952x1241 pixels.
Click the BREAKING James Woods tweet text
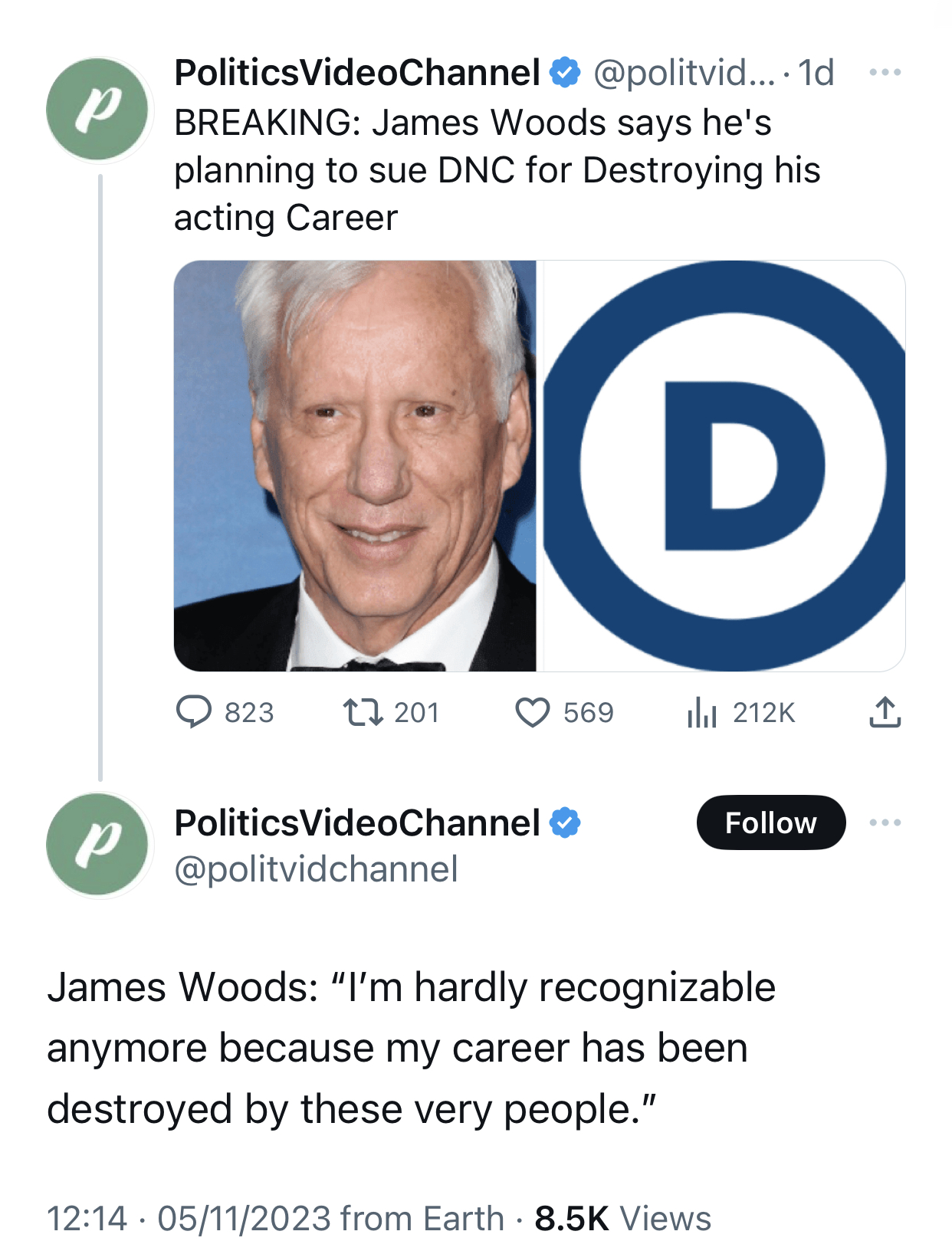[497, 170]
